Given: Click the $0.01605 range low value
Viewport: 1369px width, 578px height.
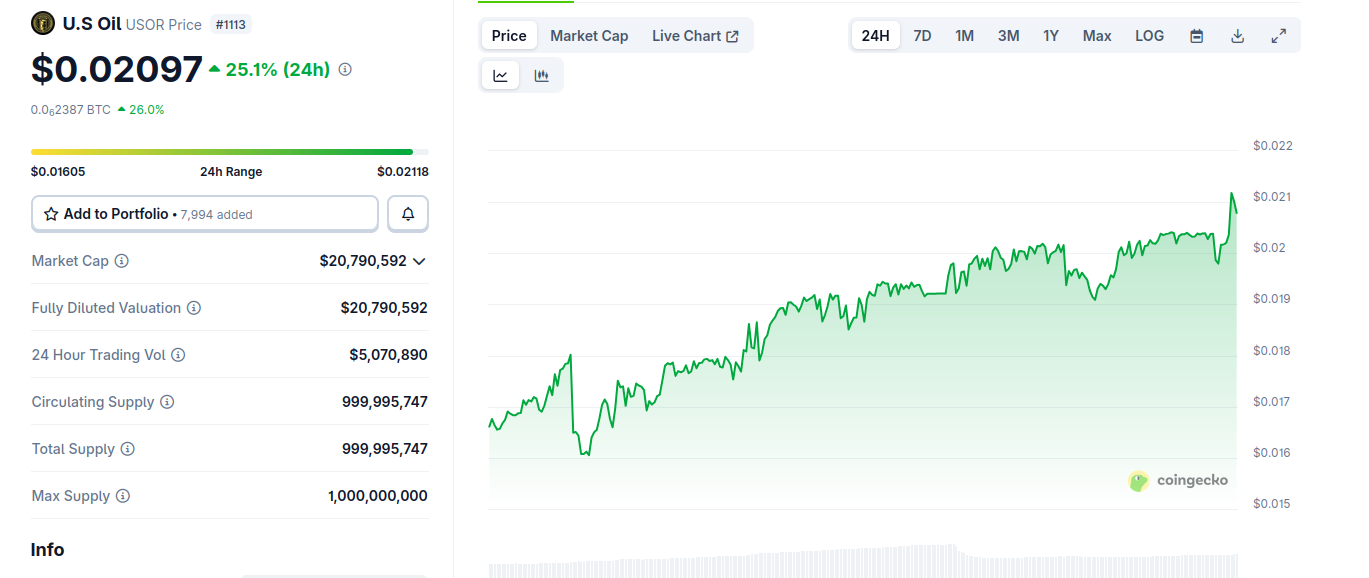Looking at the screenshot, I should [58, 171].
